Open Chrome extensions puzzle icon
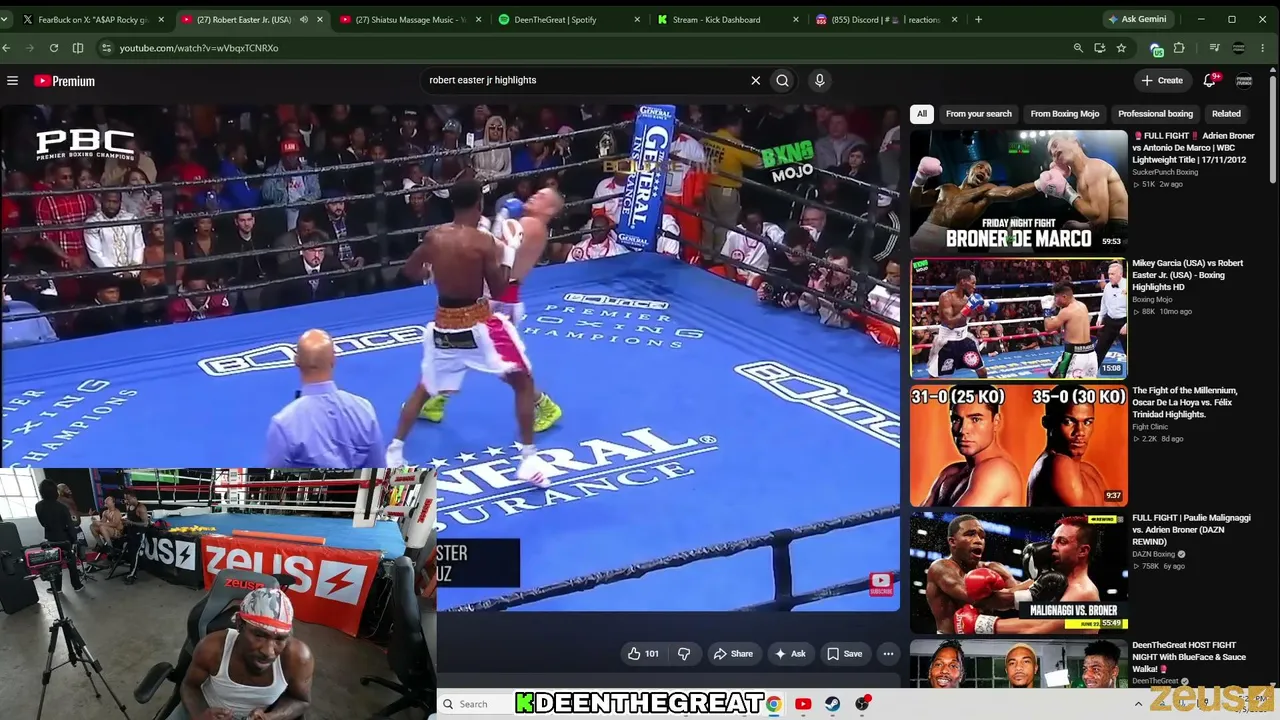This screenshot has width=1280, height=720. click(x=1179, y=48)
